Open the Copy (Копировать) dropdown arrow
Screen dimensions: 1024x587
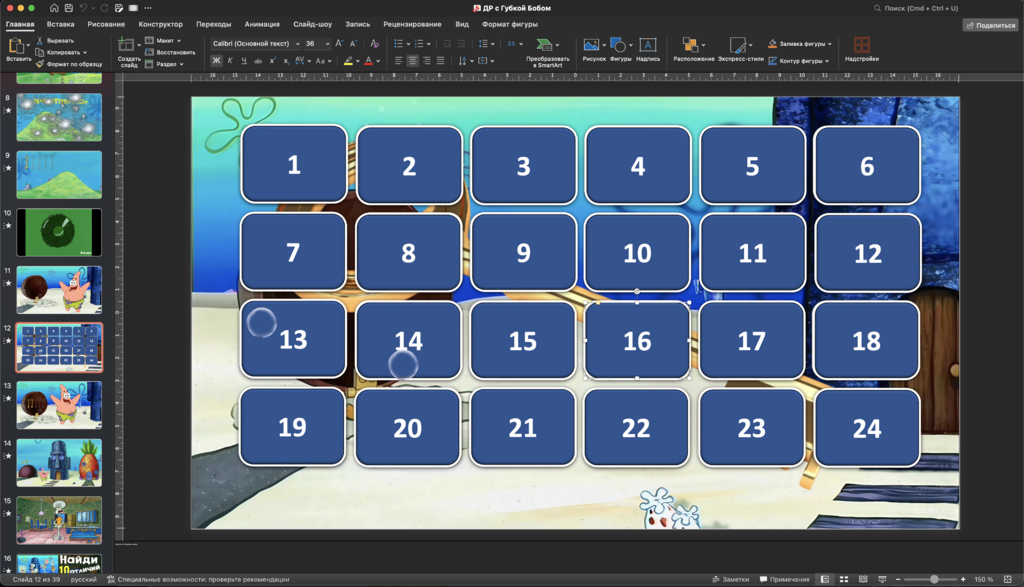click(x=85, y=52)
